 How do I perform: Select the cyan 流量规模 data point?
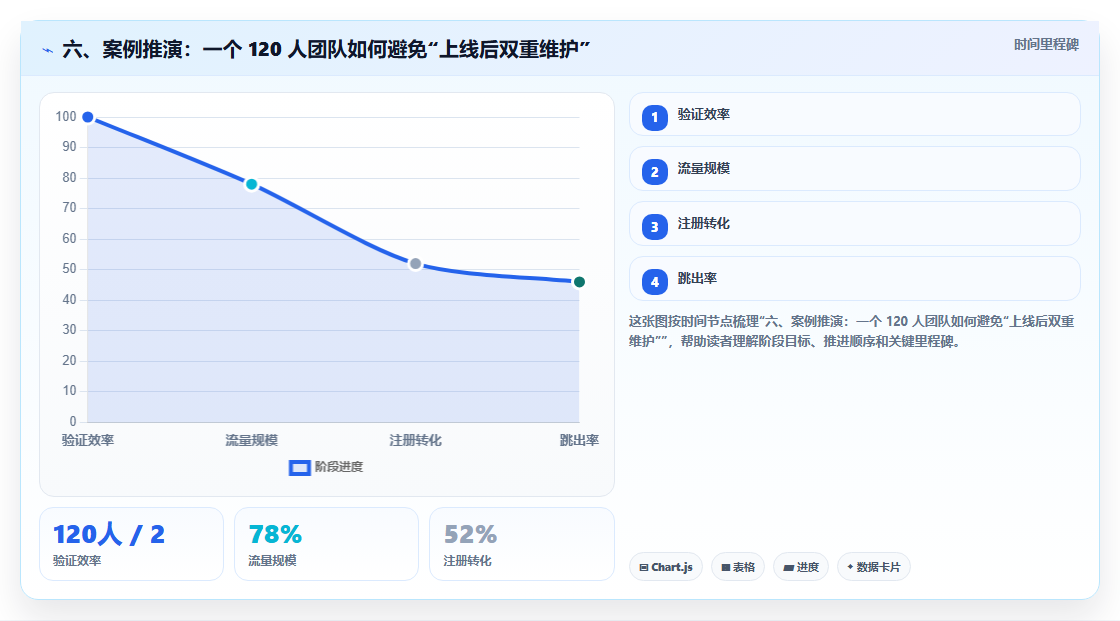coord(251,184)
